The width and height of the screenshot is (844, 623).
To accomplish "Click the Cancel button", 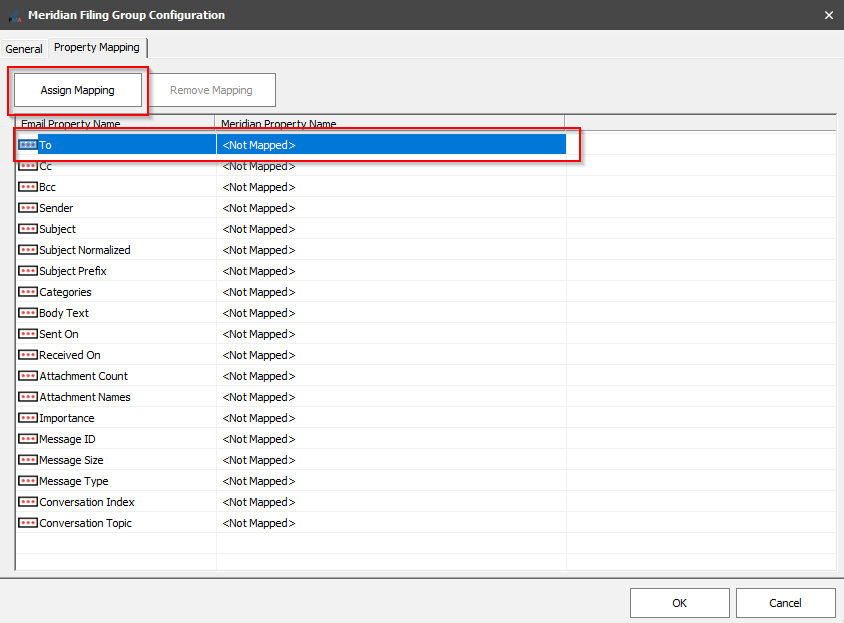I will point(785,603).
